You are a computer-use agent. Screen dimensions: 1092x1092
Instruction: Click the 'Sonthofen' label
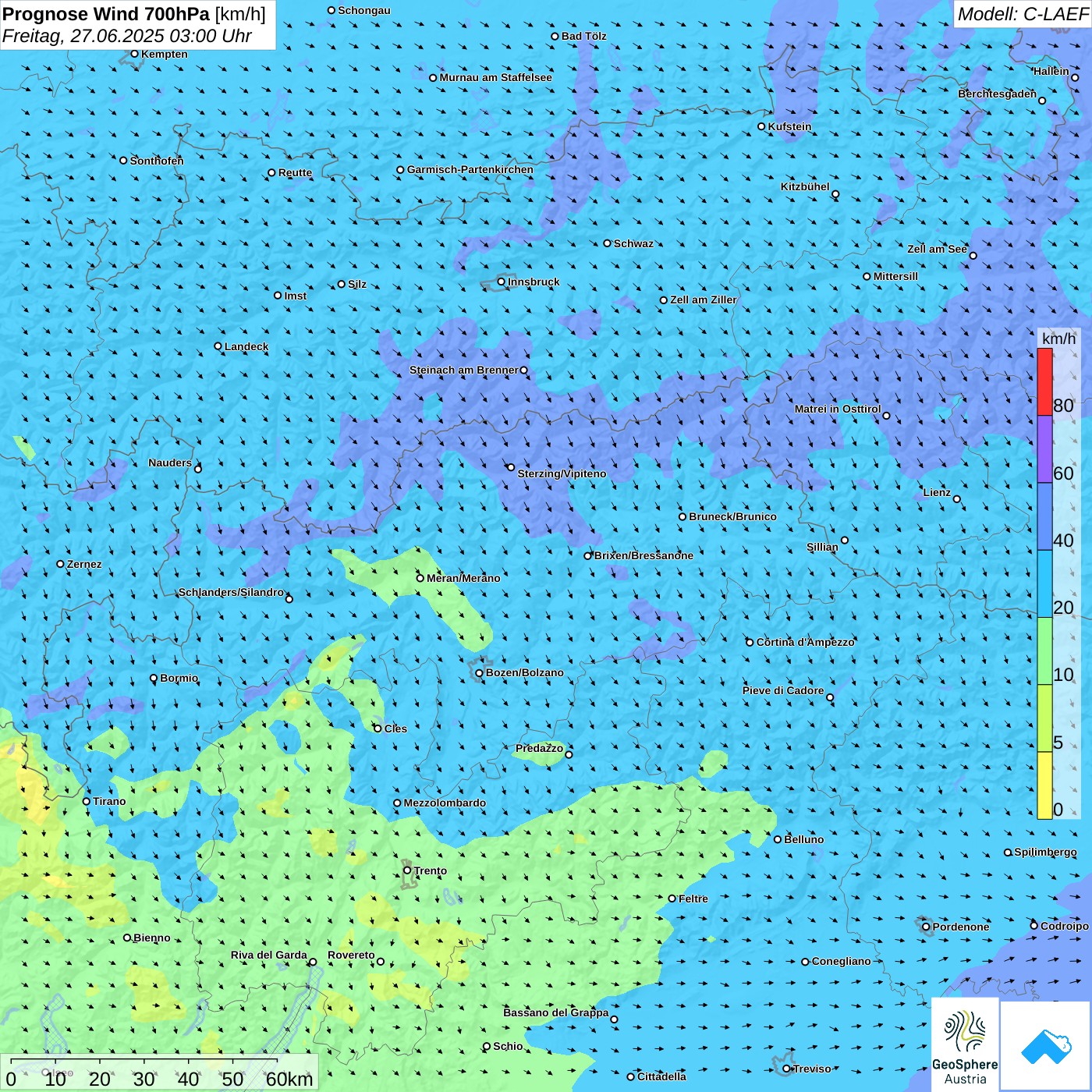[157, 161]
